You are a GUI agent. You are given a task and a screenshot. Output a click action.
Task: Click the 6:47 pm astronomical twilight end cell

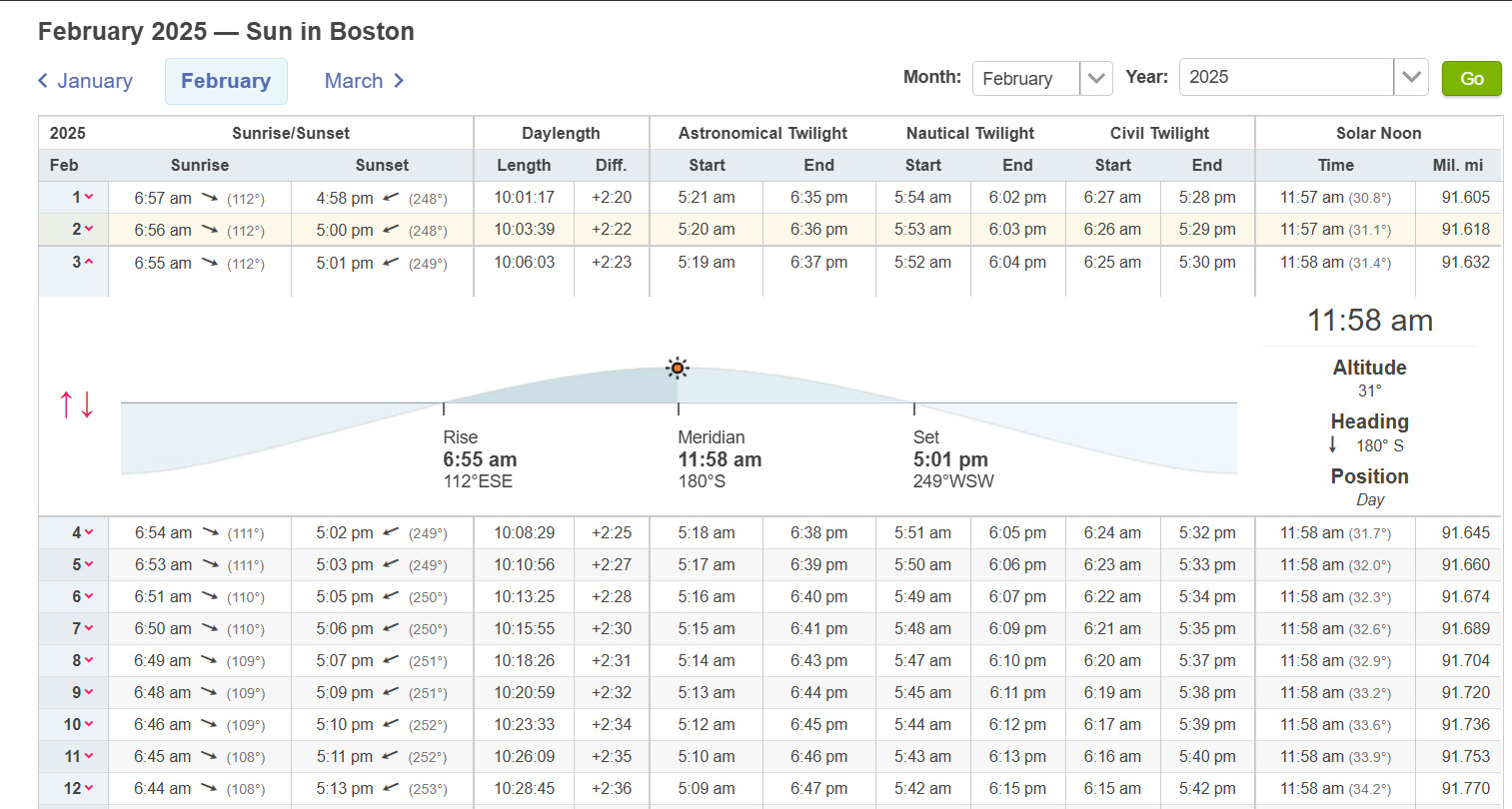click(818, 788)
